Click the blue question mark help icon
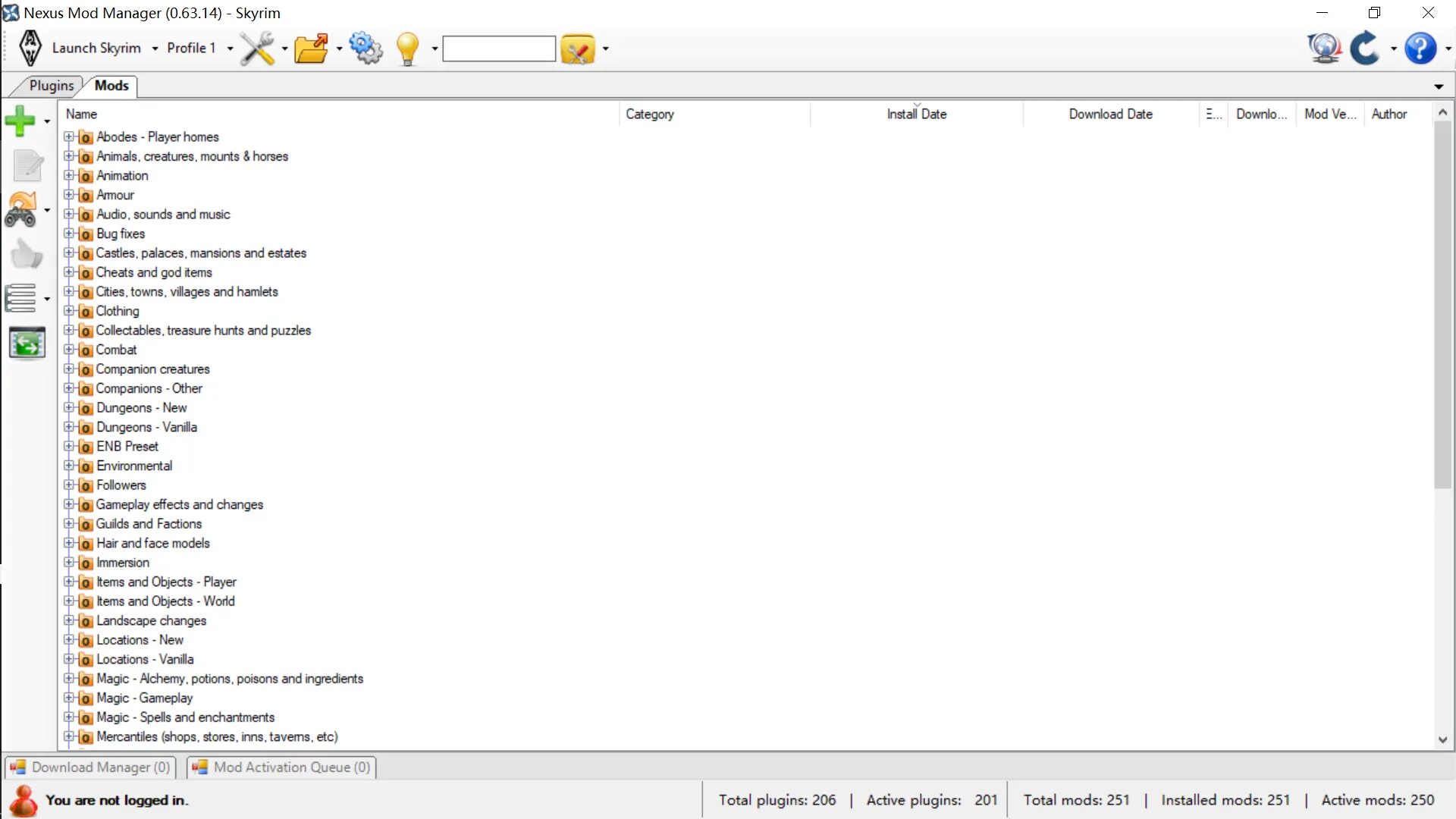The height and width of the screenshot is (819, 1456). click(1420, 49)
